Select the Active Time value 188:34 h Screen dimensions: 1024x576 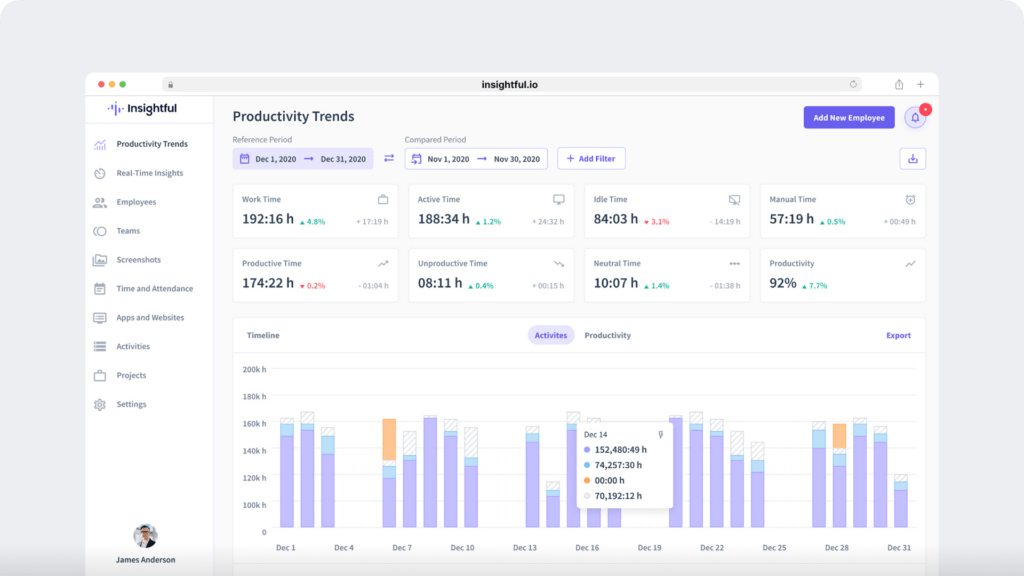pyautogui.click(x=443, y=219)
